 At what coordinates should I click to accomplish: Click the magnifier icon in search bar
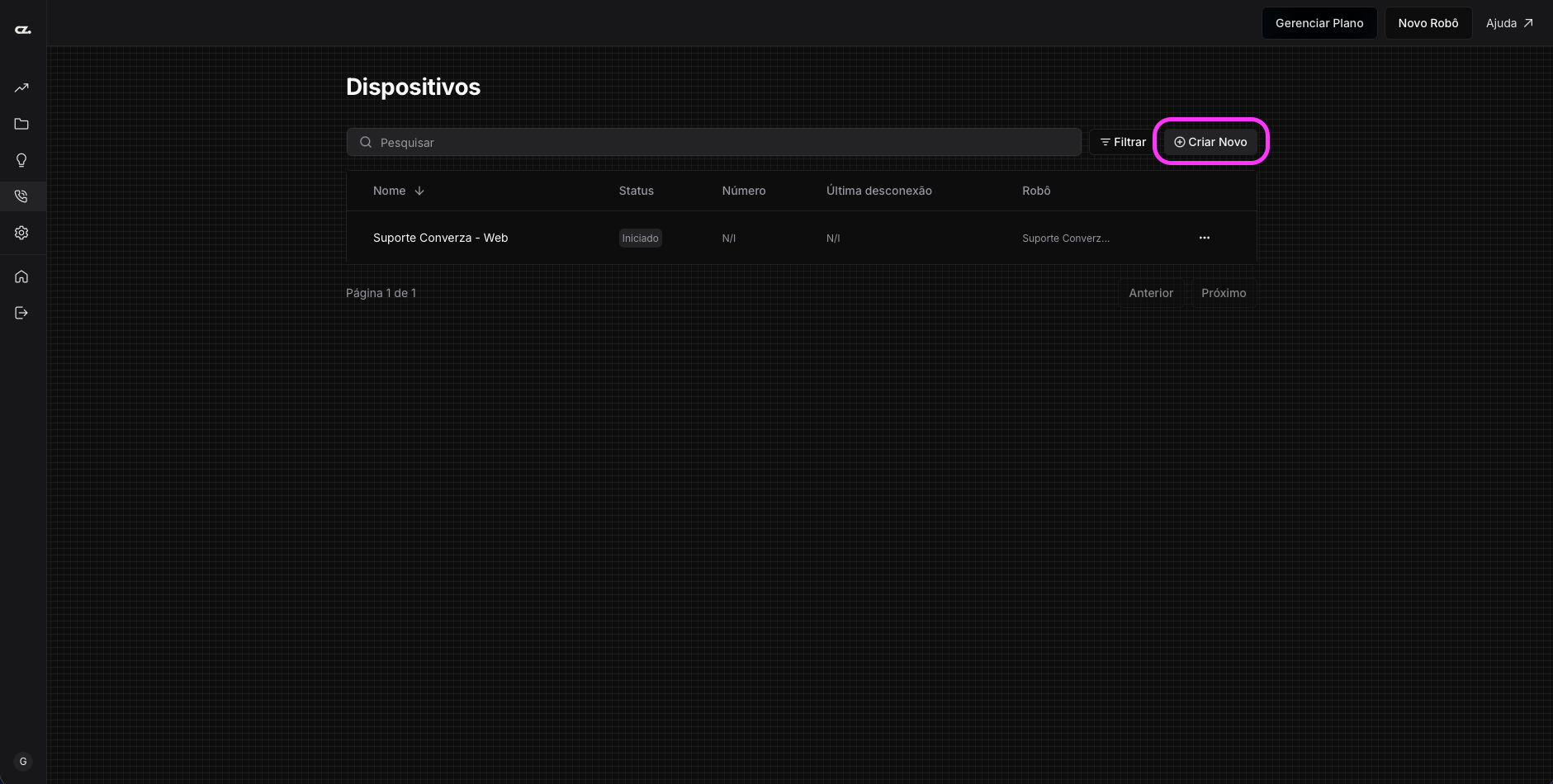coord(366,142)
